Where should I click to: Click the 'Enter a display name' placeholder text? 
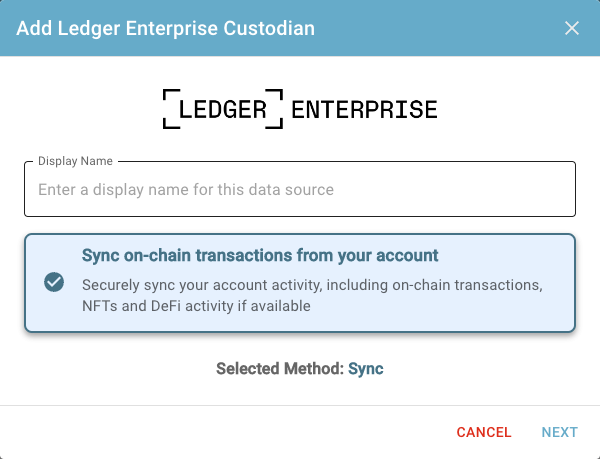186,190
